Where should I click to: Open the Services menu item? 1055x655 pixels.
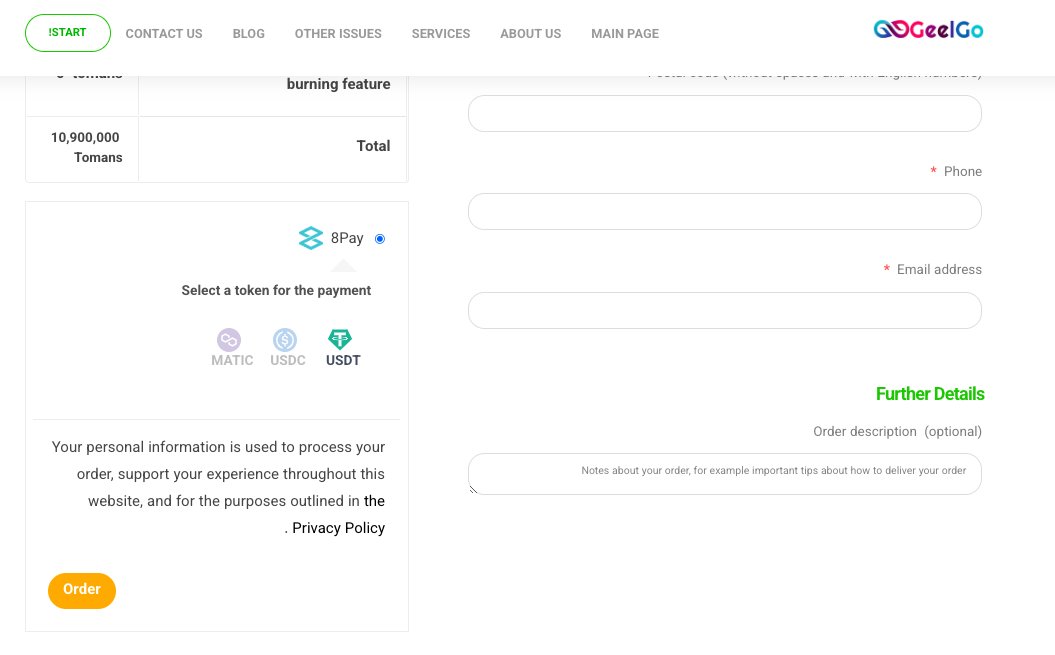[x=441, y=34]
